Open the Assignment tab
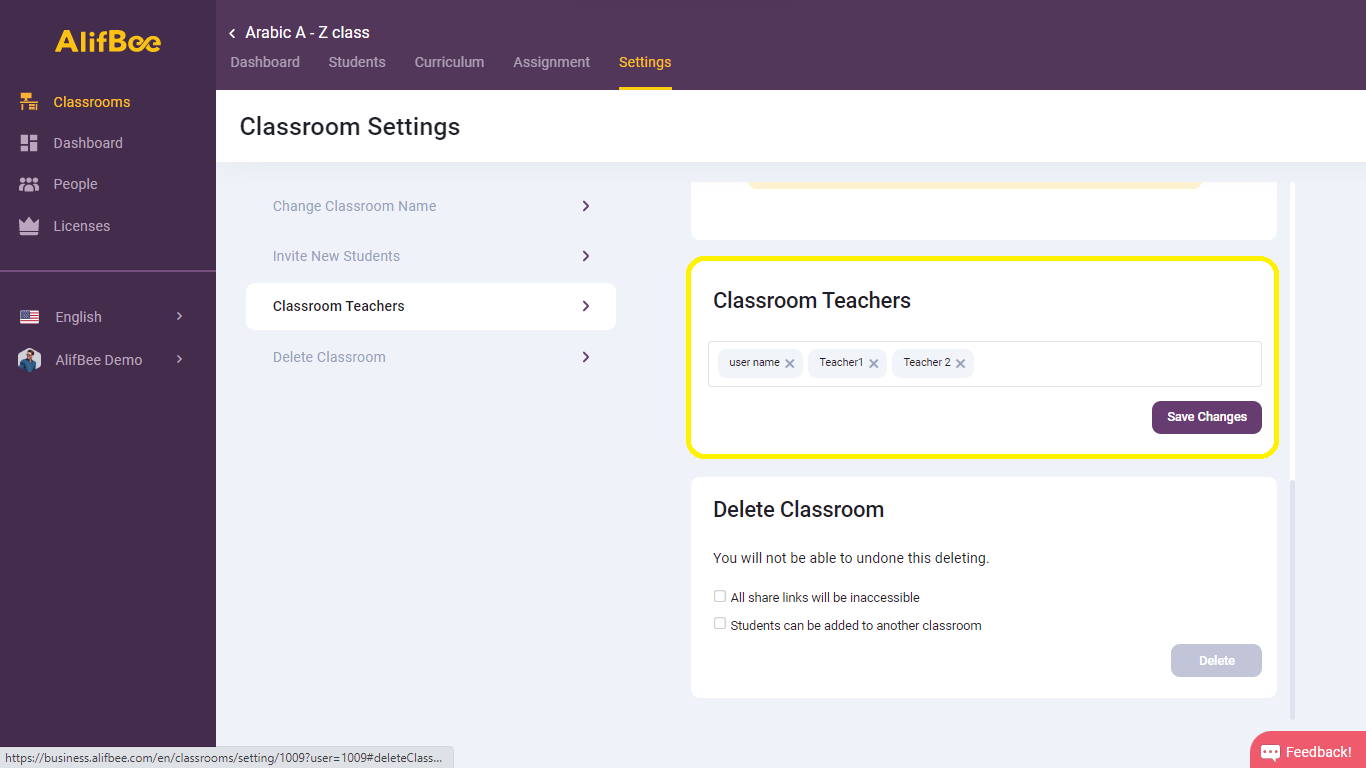This screenshot has width=1366, height=768. pos(551,62)
